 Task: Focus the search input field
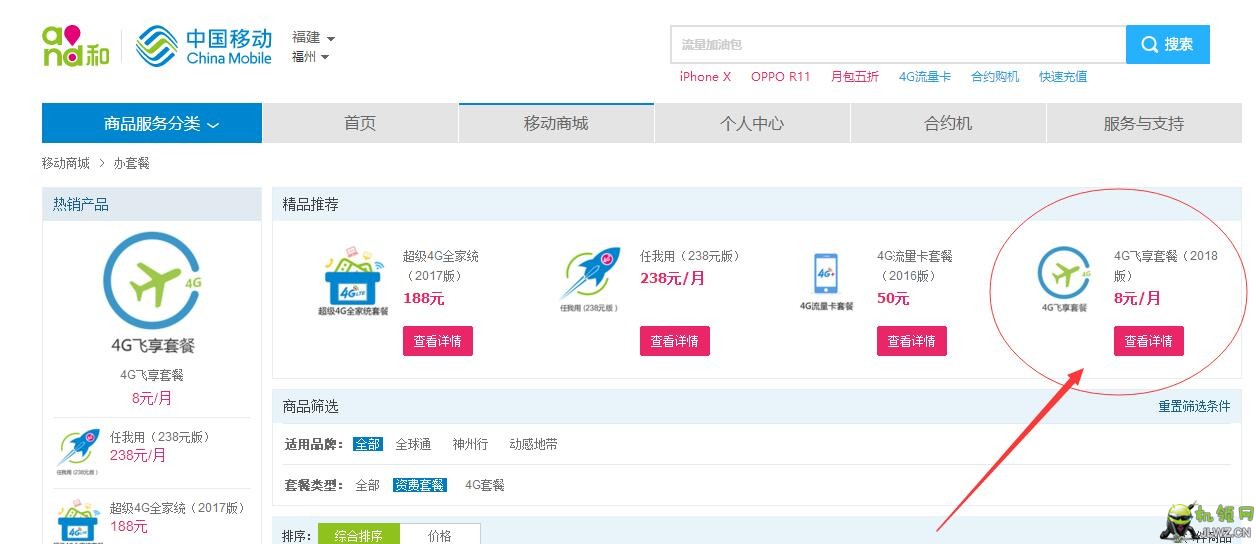(x=898, y=45)
